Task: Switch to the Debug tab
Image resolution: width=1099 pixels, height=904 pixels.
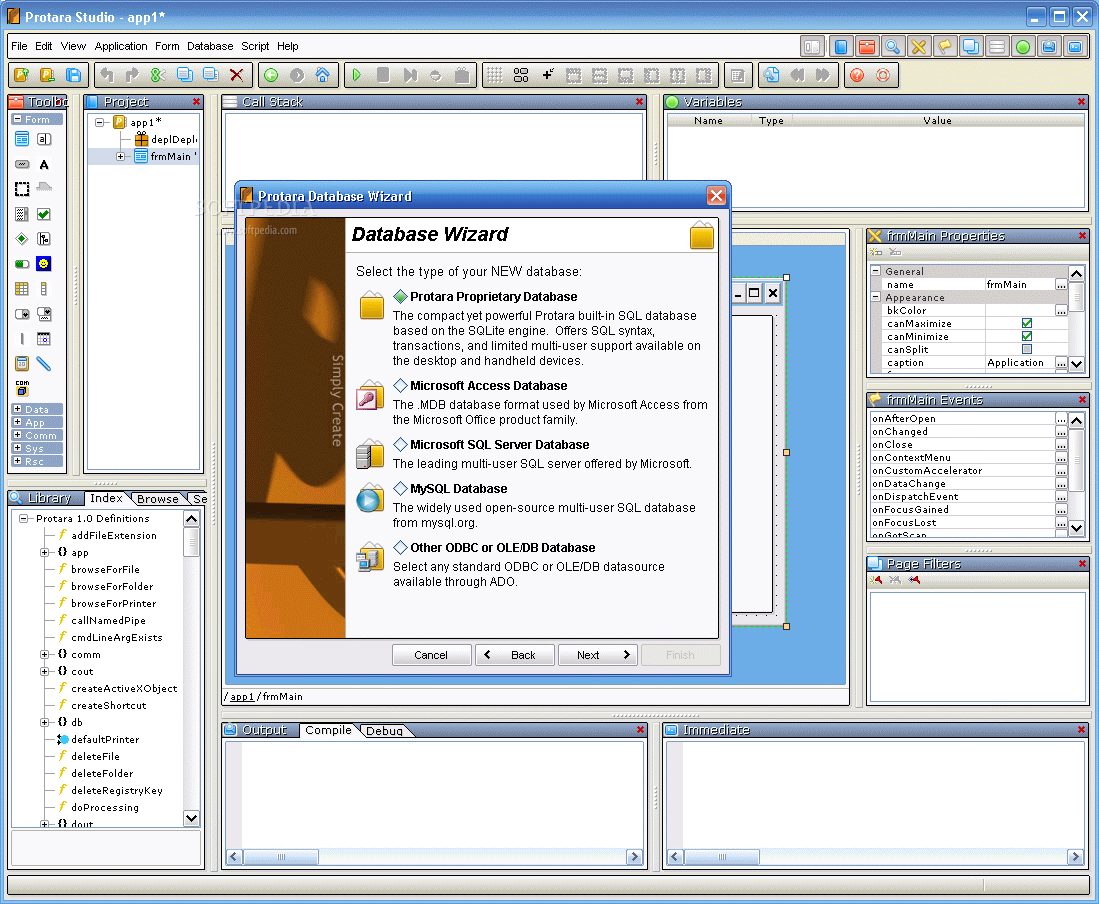Action: [384, 730]
